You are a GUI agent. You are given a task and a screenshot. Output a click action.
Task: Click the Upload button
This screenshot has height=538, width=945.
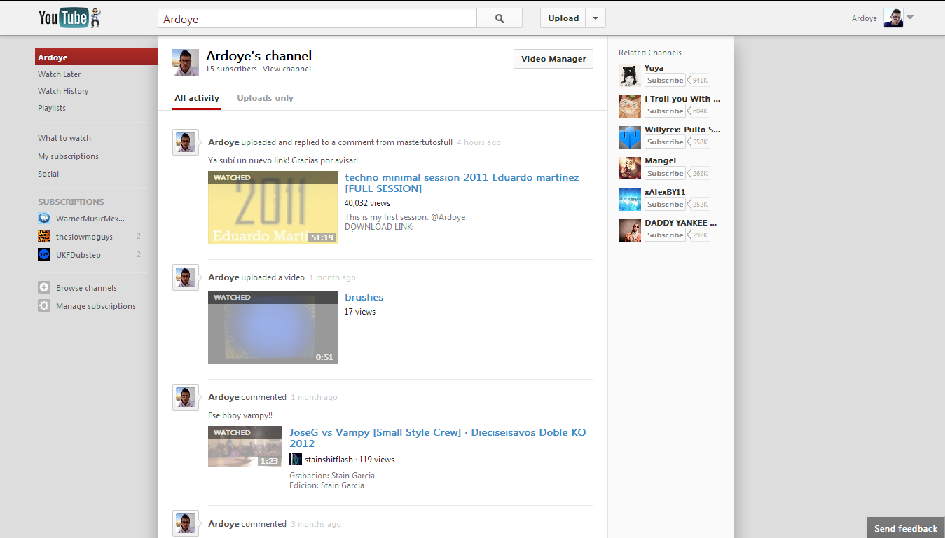coord(564,18)
